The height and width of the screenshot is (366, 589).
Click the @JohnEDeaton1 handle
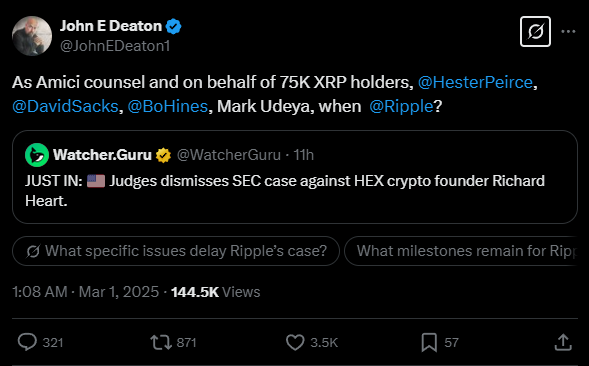click(x=115, y=46)
